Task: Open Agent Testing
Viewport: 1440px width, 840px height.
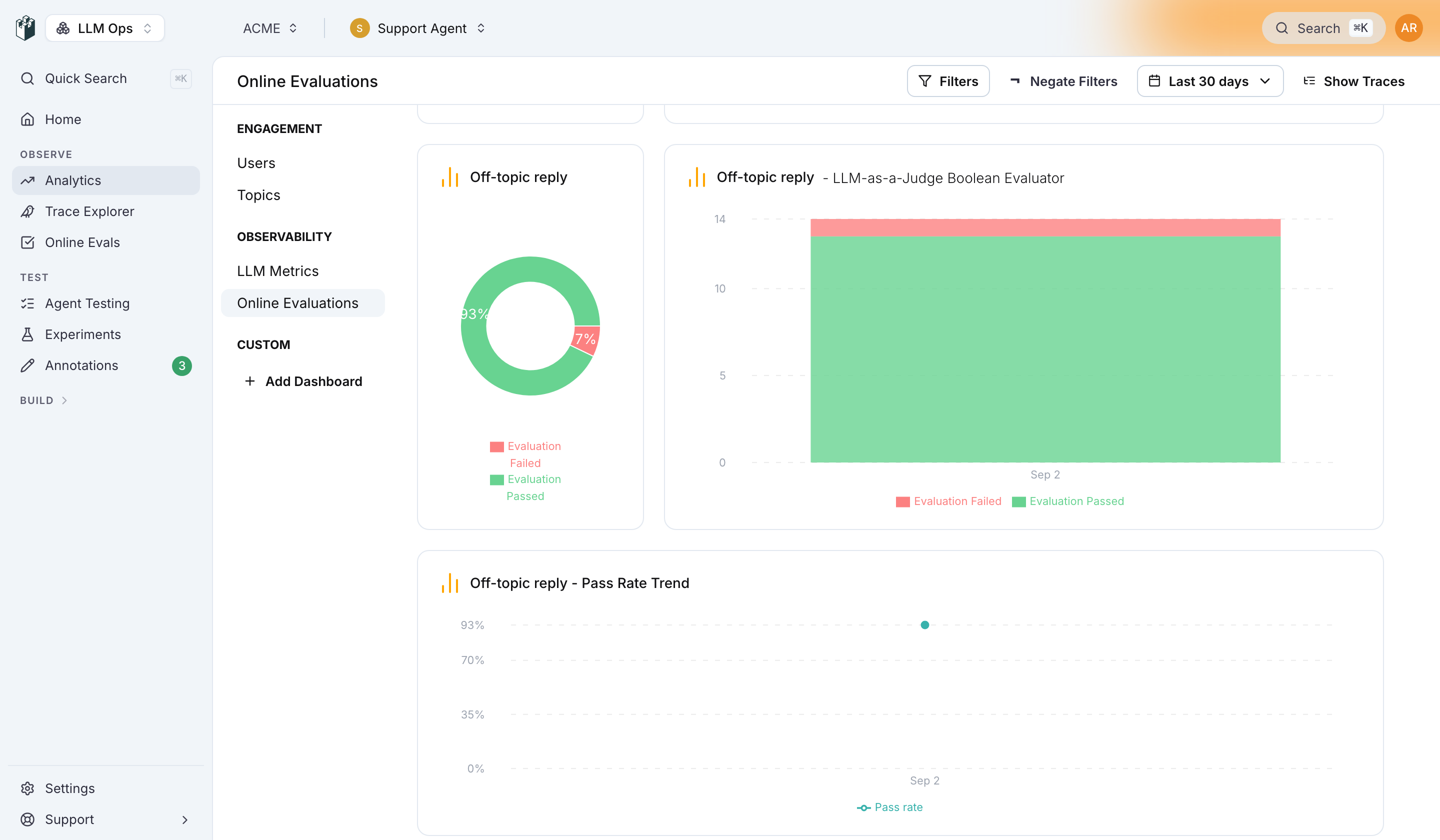Action: pos(105,303)
